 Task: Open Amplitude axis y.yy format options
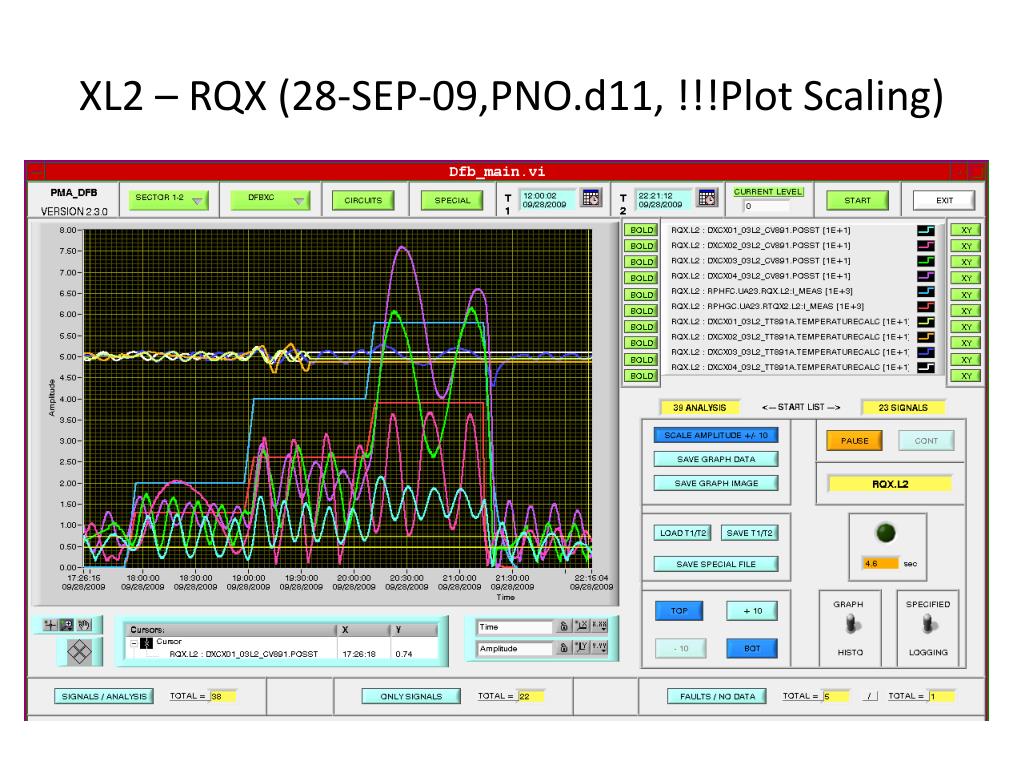point(599,648)
